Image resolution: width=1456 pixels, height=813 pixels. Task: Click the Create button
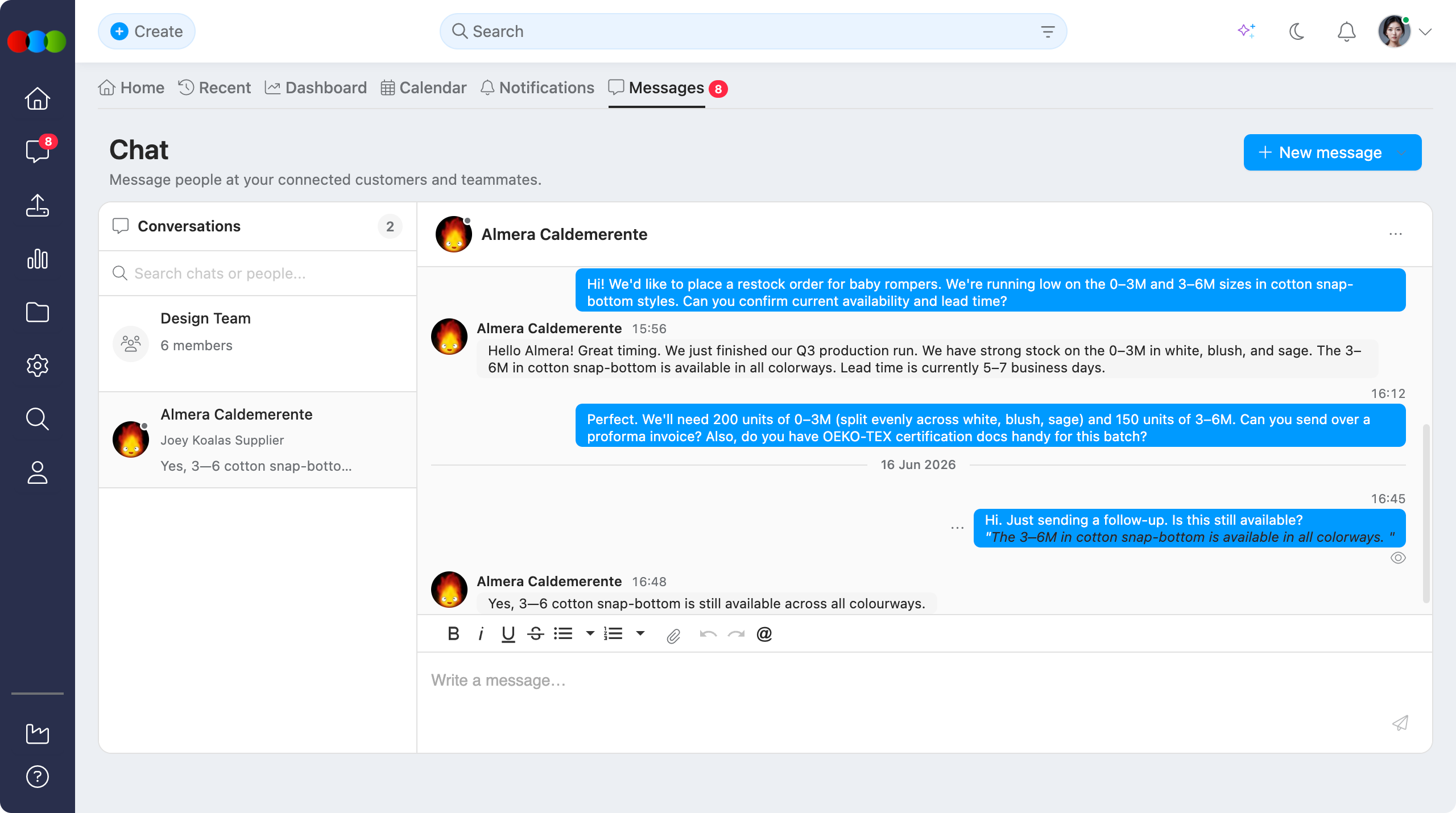[147, 31]
